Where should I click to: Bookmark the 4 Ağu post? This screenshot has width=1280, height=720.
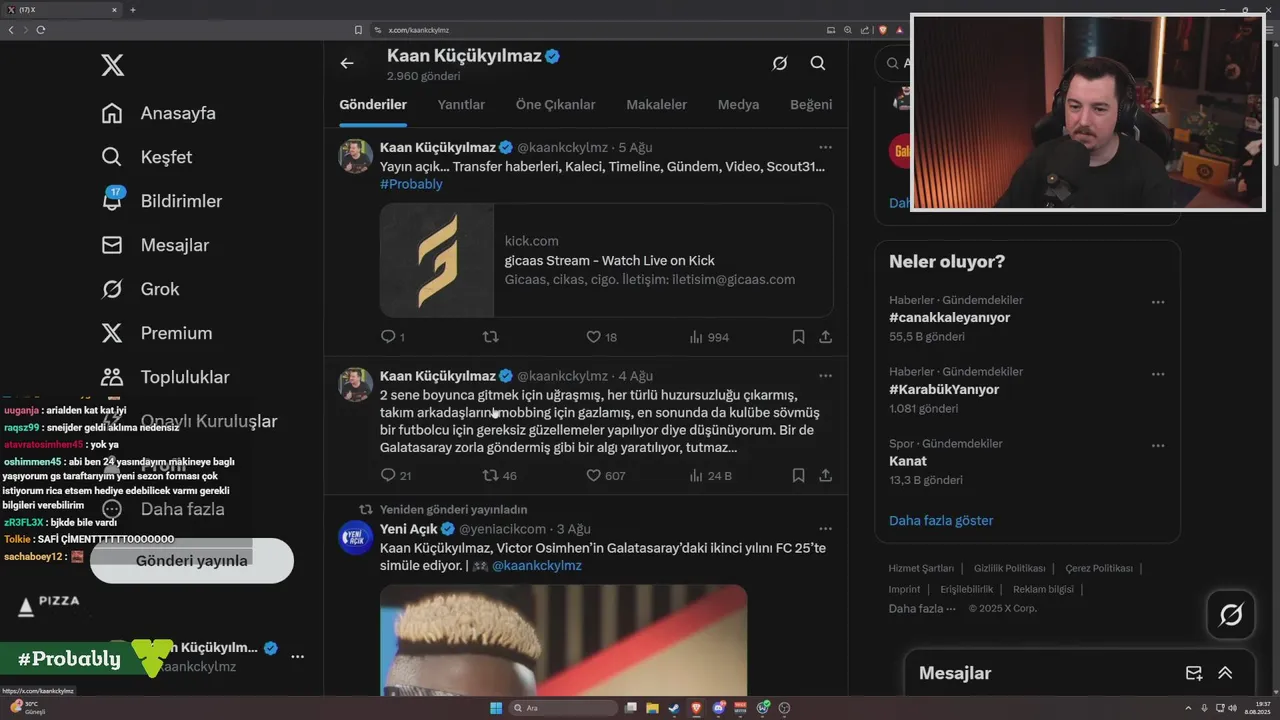pyautogui.click(x=798, y=475)
